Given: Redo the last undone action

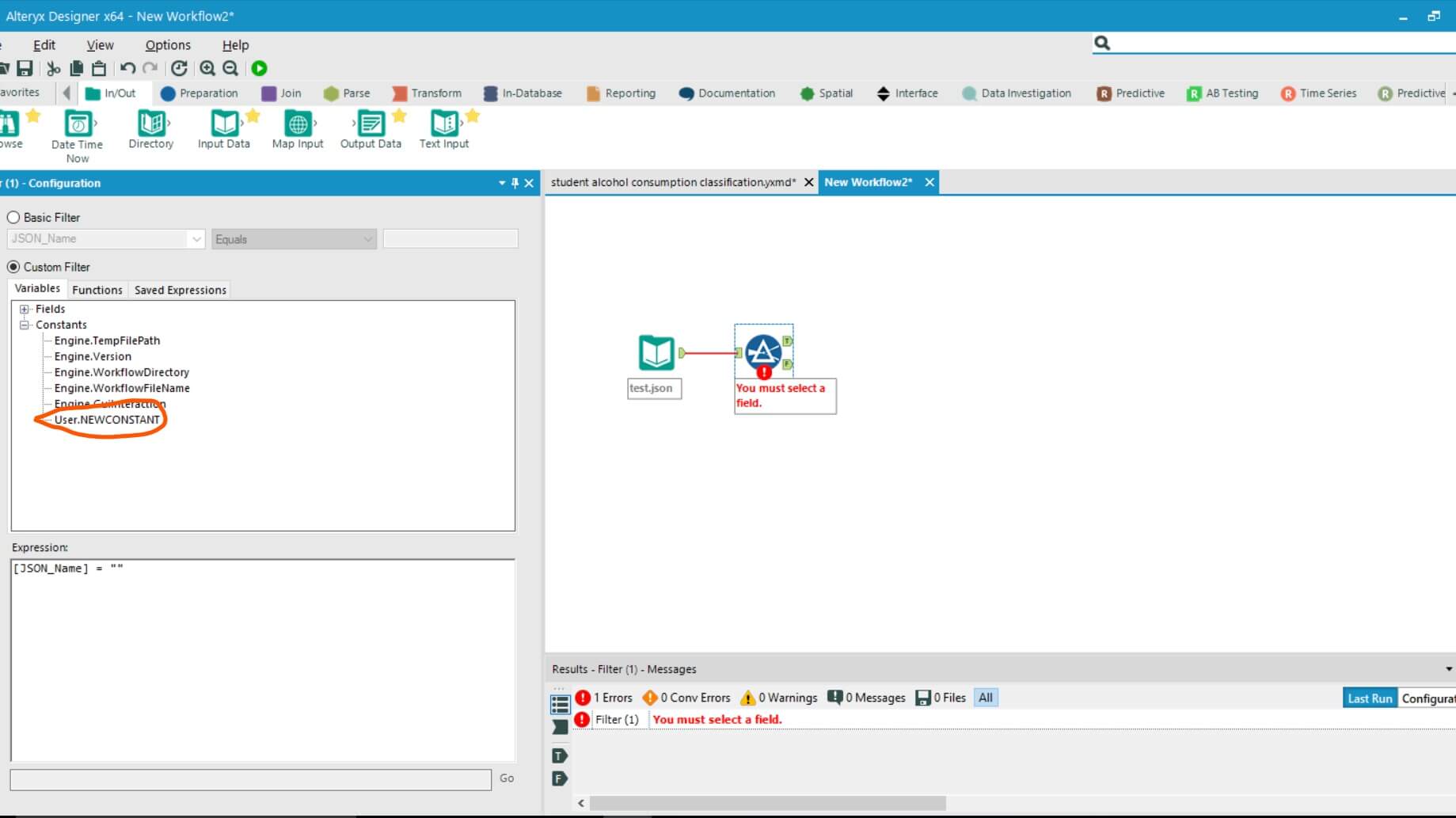Looking at the screenshot, I should coord(150,69).
